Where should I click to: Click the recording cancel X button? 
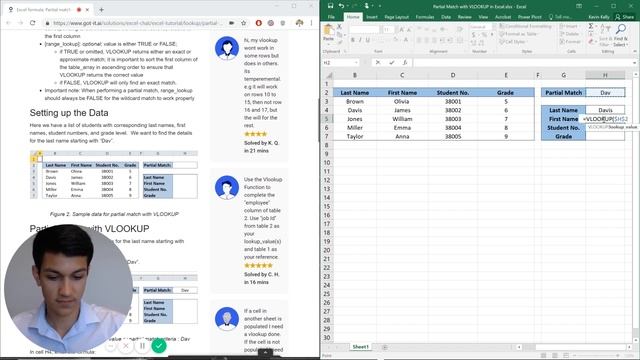click(x=126, y=346)
